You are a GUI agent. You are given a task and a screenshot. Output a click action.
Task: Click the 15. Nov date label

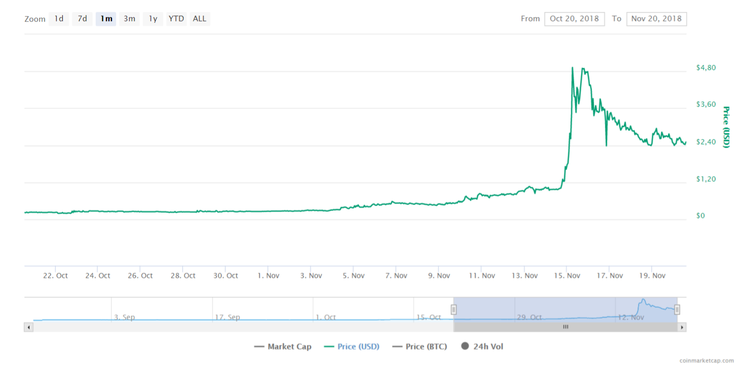pos(566,276)
